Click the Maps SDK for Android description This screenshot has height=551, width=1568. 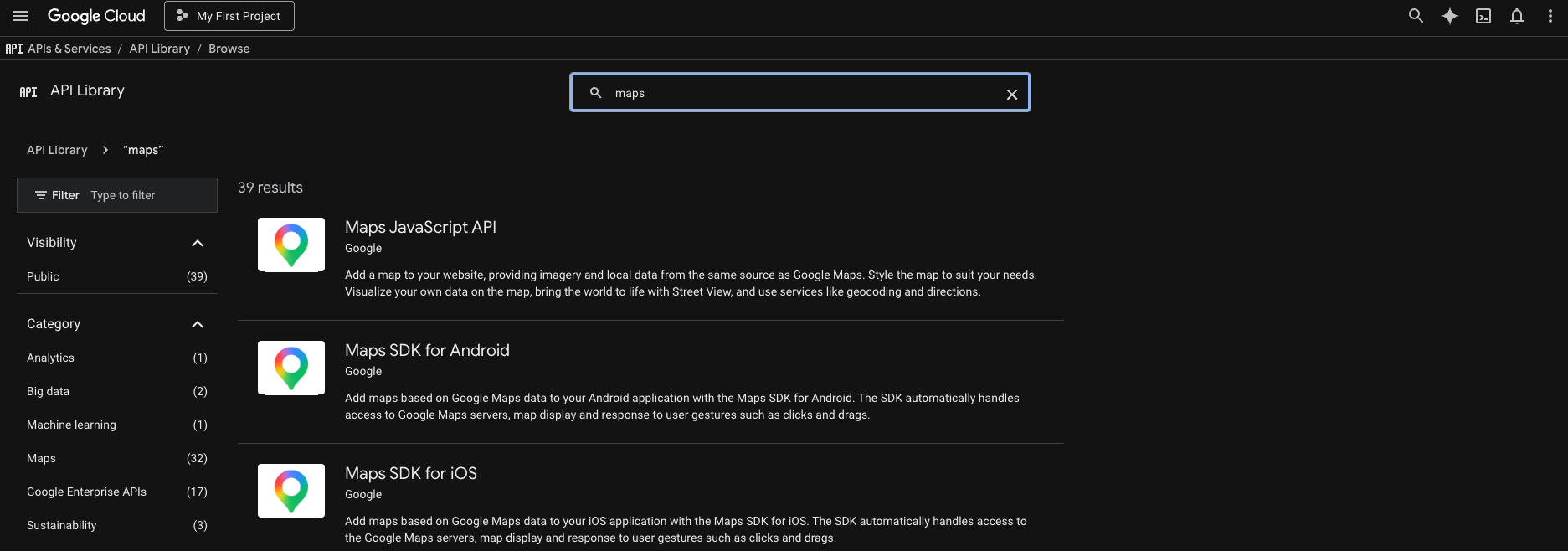click(x=682, y=406)
